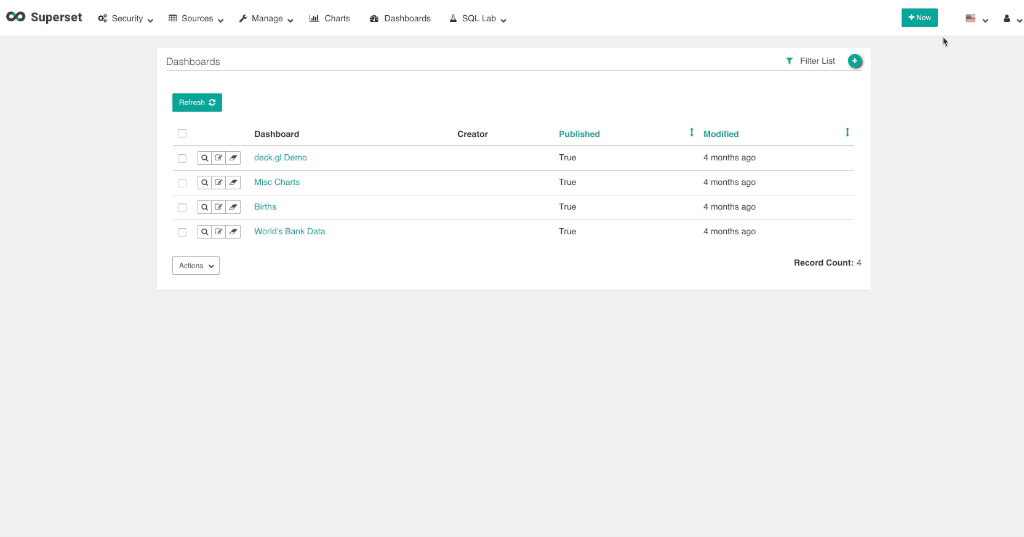Viewport: 1024px width, 537px height.
Task: Open the language flag dropdown
Action: tap(976, 18)
